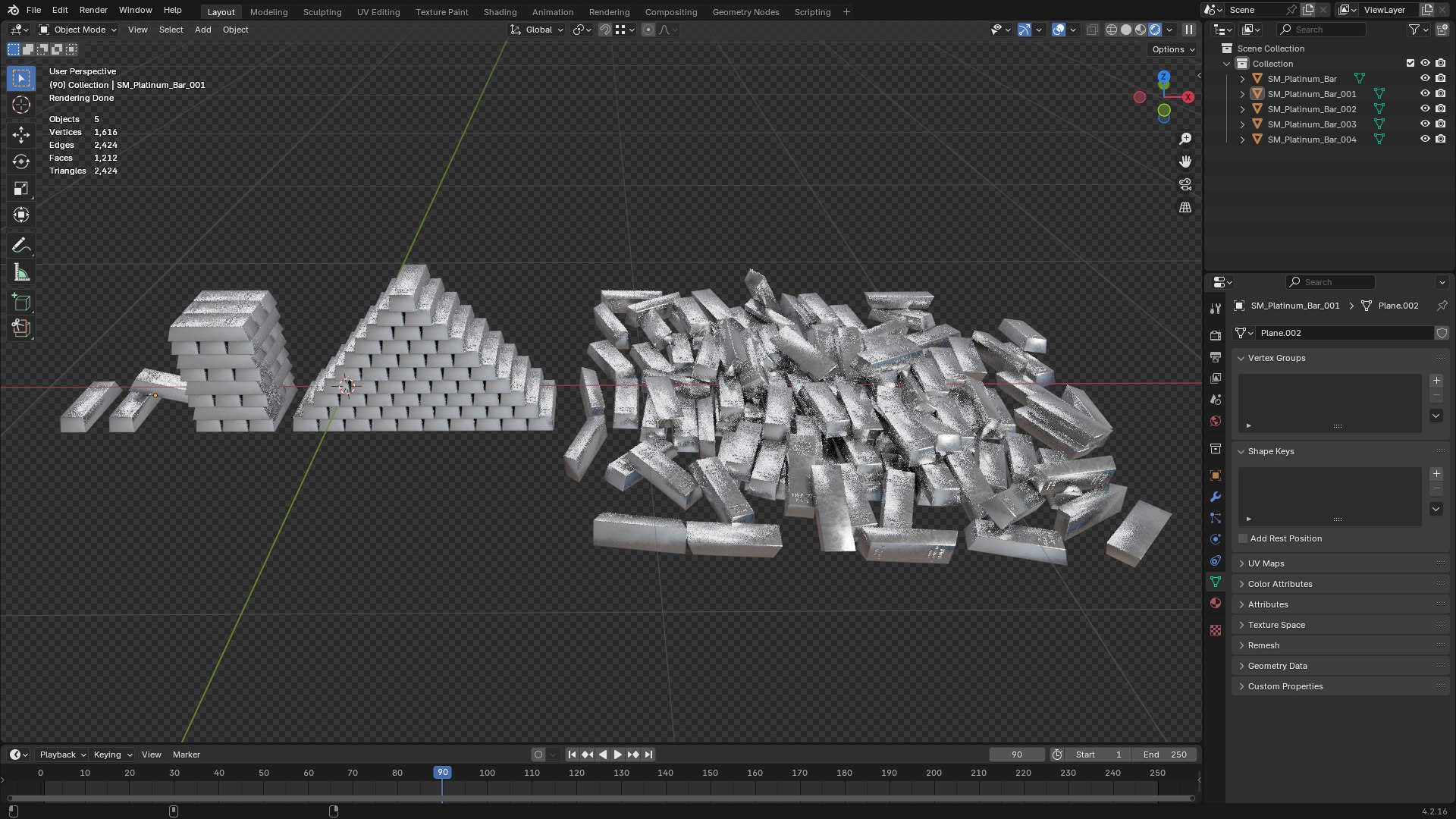Image resolution: width=1456 pixels, height=819 pixels.
Task: Open viewport Options button
Action: click(x=1173, y=49)
